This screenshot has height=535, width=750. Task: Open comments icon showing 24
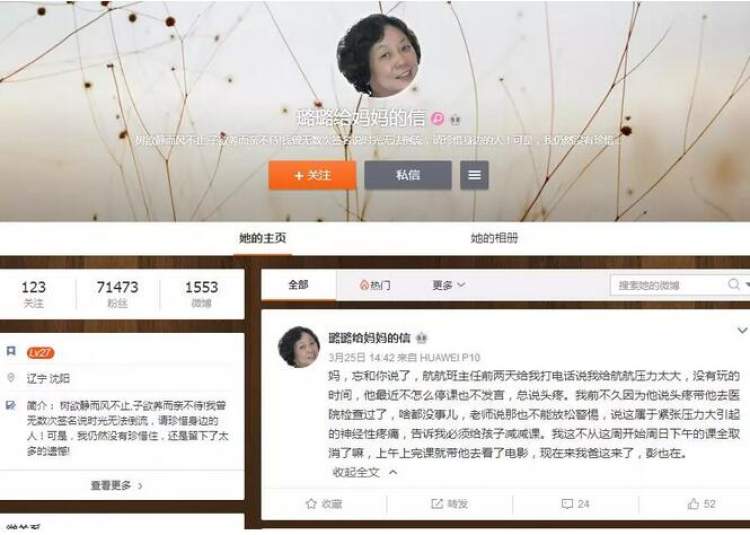point(567,504)
